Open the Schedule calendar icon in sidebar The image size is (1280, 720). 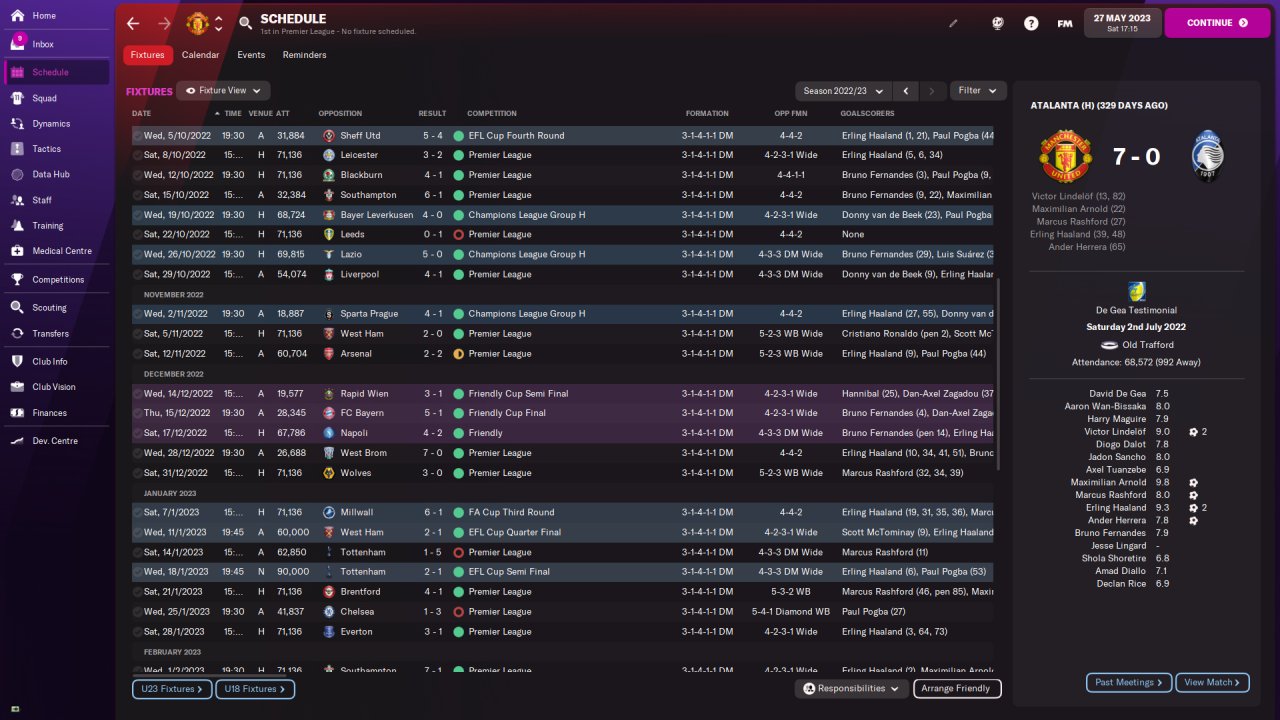(x=17, y=72)
